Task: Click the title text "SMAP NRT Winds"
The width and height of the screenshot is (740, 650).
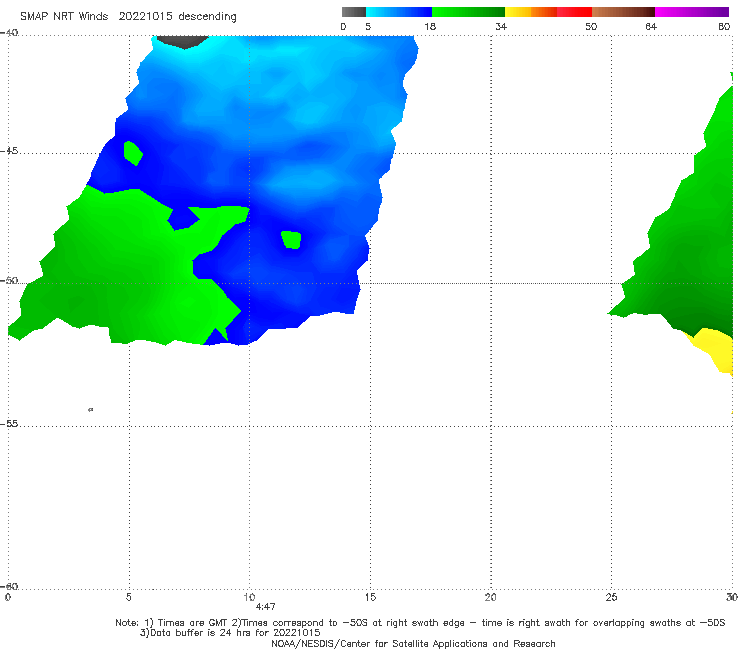Action: (x=64, y=17)
